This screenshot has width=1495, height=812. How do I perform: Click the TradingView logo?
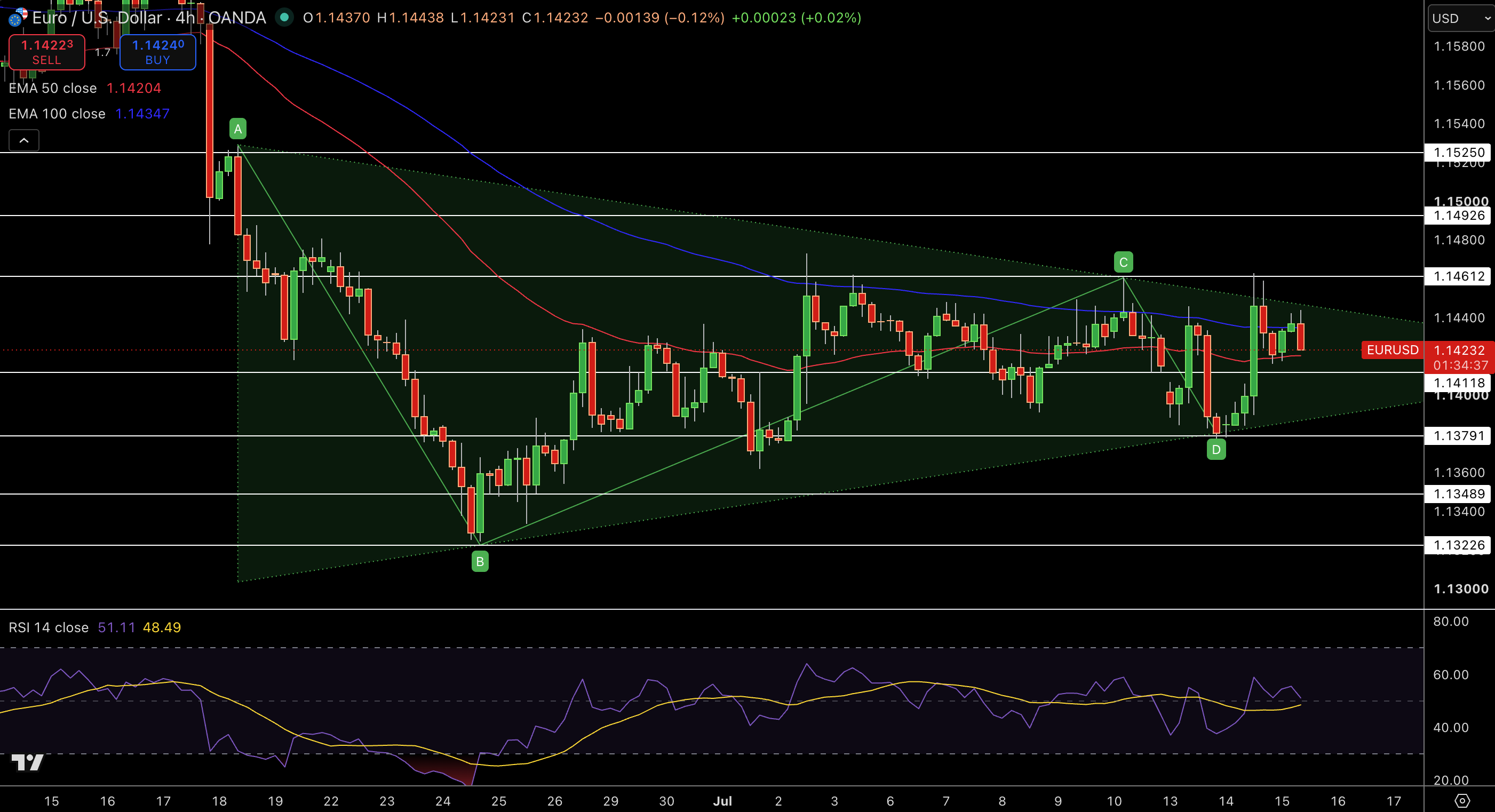(x=27, y=762)
